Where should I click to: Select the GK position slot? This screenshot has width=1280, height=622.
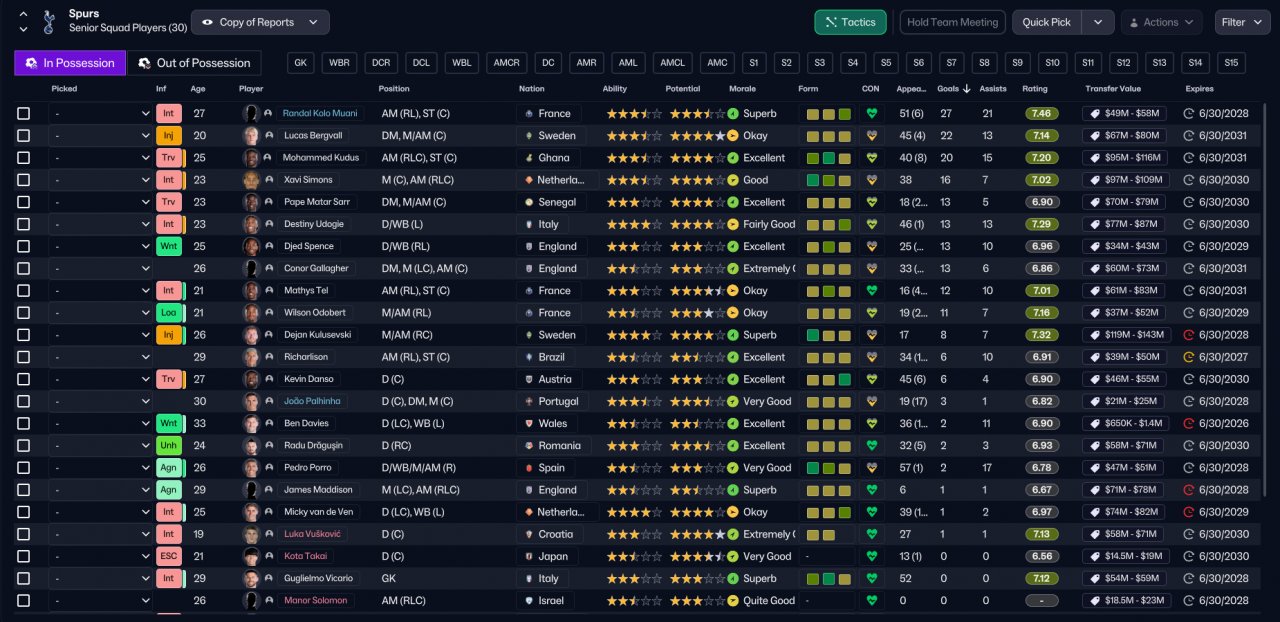pyautogui.click(x=301, y=63)
